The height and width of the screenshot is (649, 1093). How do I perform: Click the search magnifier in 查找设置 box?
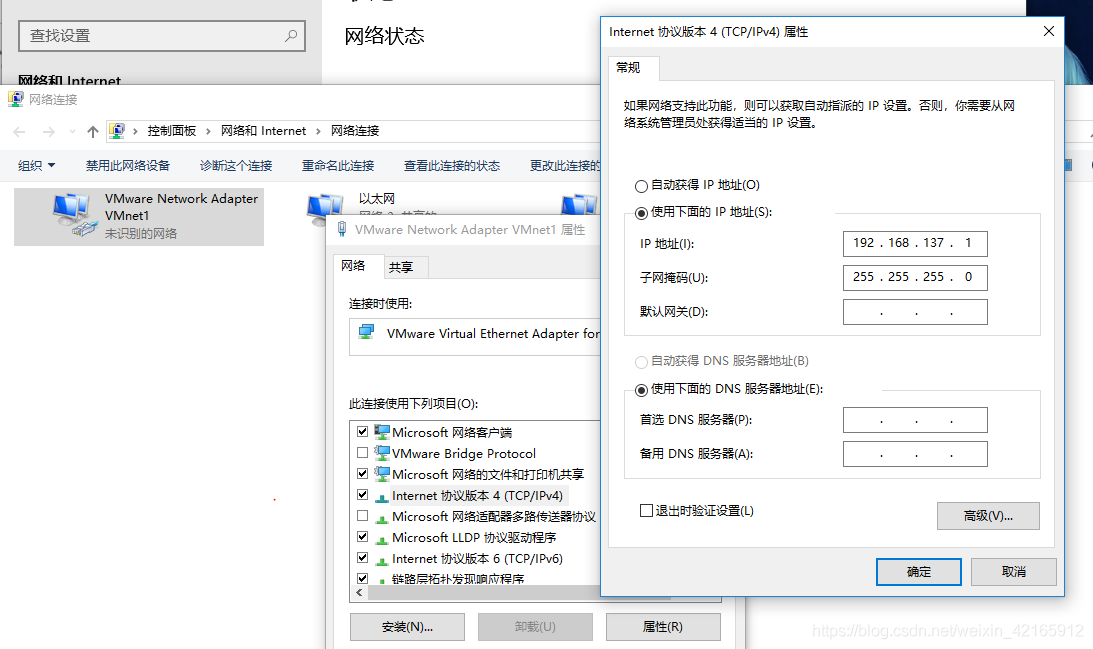point(289,35)
